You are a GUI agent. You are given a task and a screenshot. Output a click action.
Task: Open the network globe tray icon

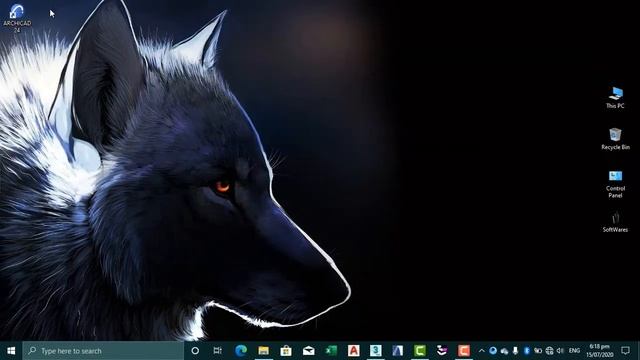coord(549,351)
